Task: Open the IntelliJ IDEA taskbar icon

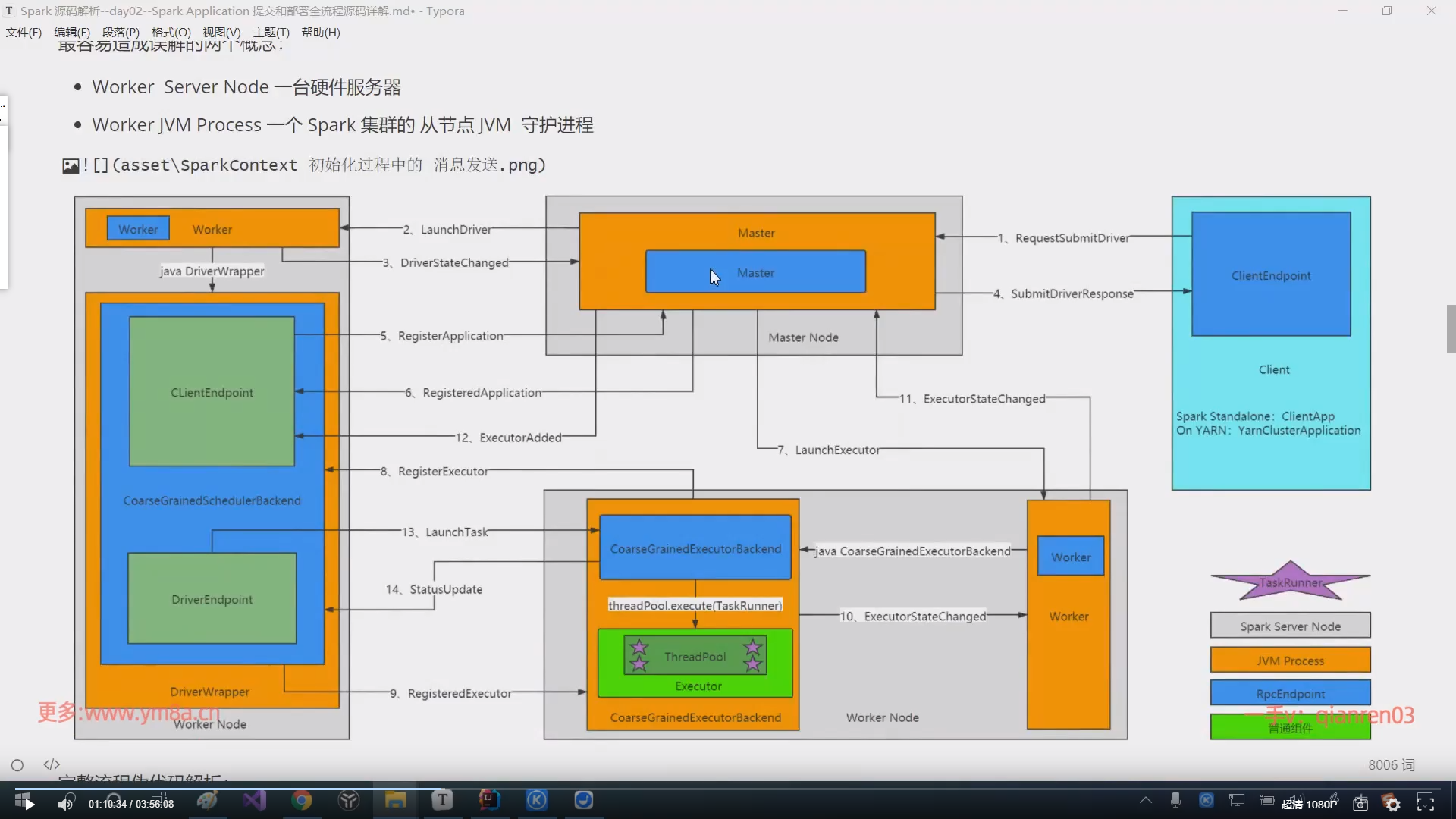Action: tap(489, 800)
